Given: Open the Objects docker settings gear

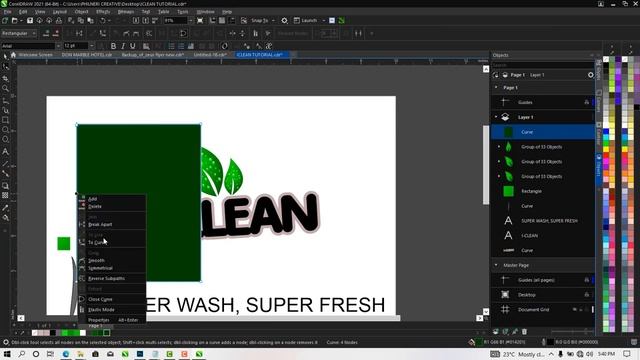Looking at the screenshot, I should [x=591, y=75].
